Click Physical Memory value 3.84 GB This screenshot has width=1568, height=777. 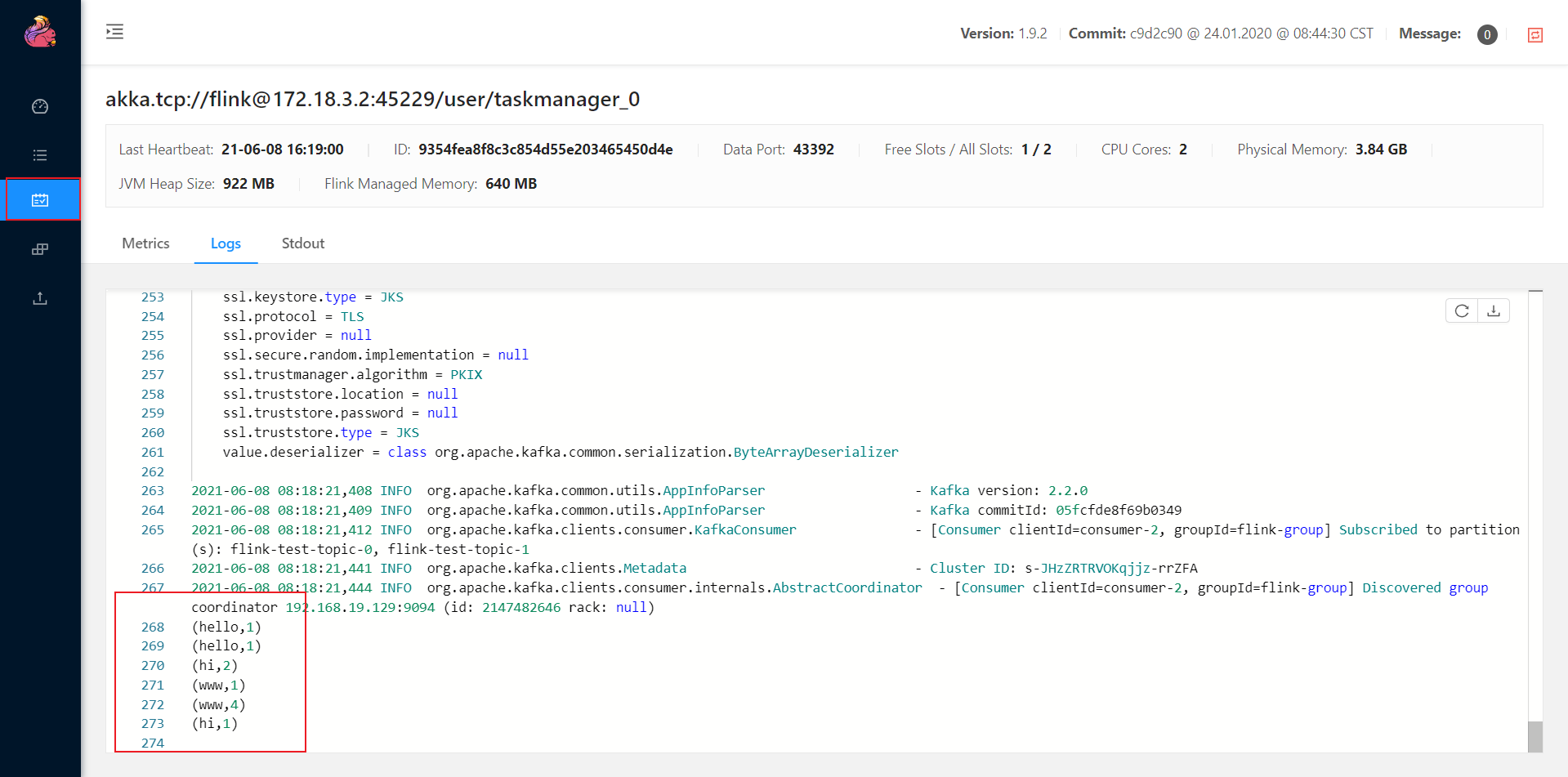click(1381, 150)
